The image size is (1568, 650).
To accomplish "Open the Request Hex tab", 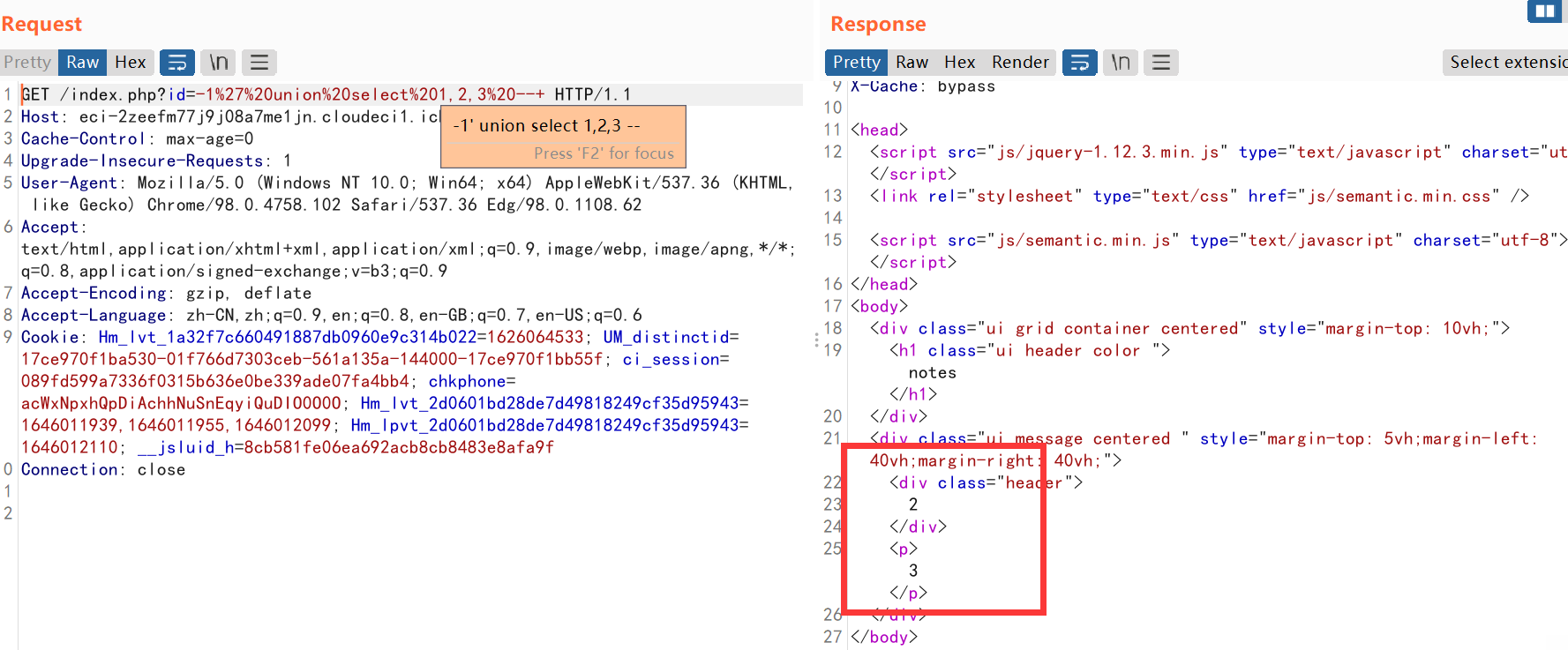I will (131, 62).
